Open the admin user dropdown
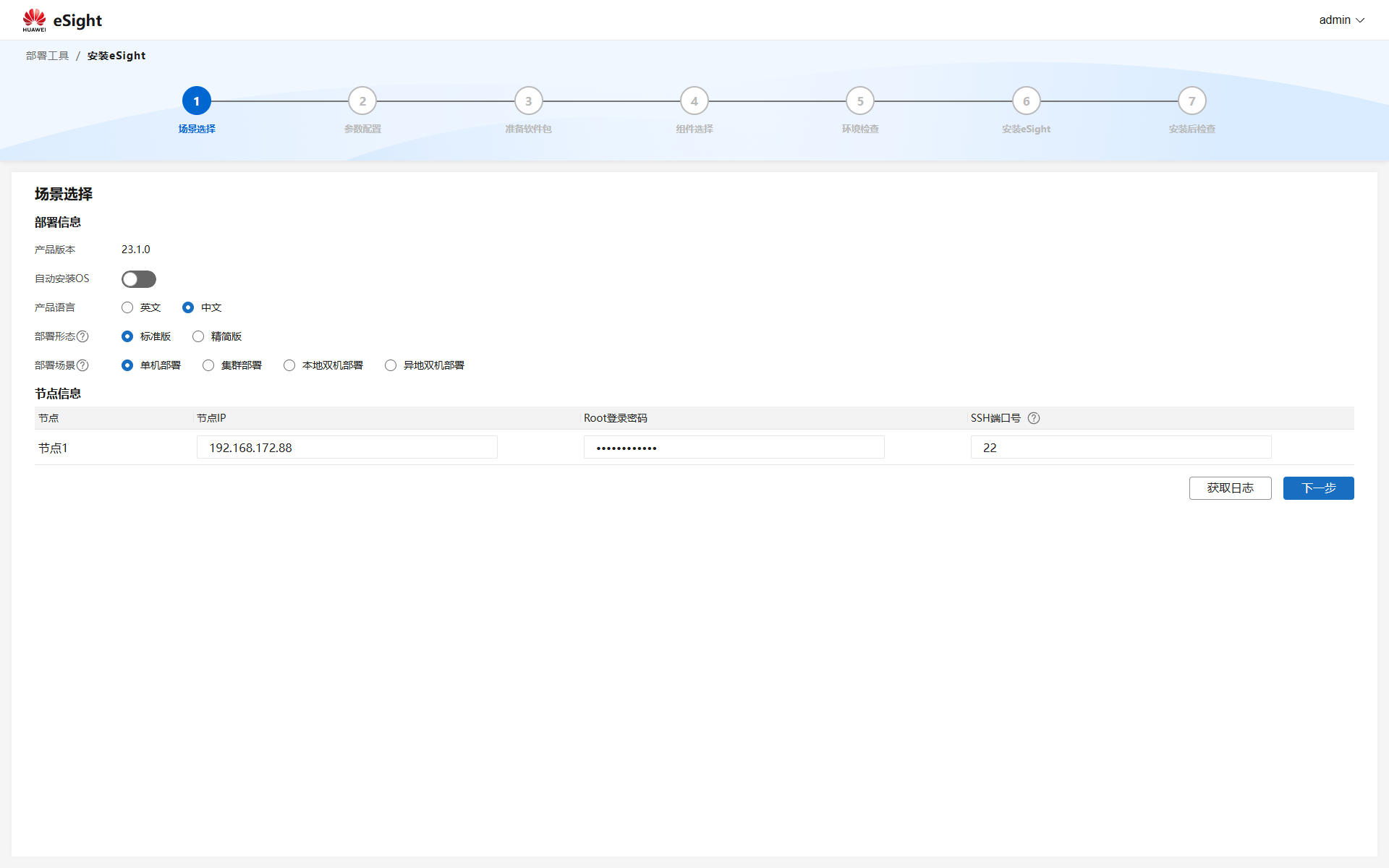This screenshot has width=1389, height=868. (x=1341, y=20)
